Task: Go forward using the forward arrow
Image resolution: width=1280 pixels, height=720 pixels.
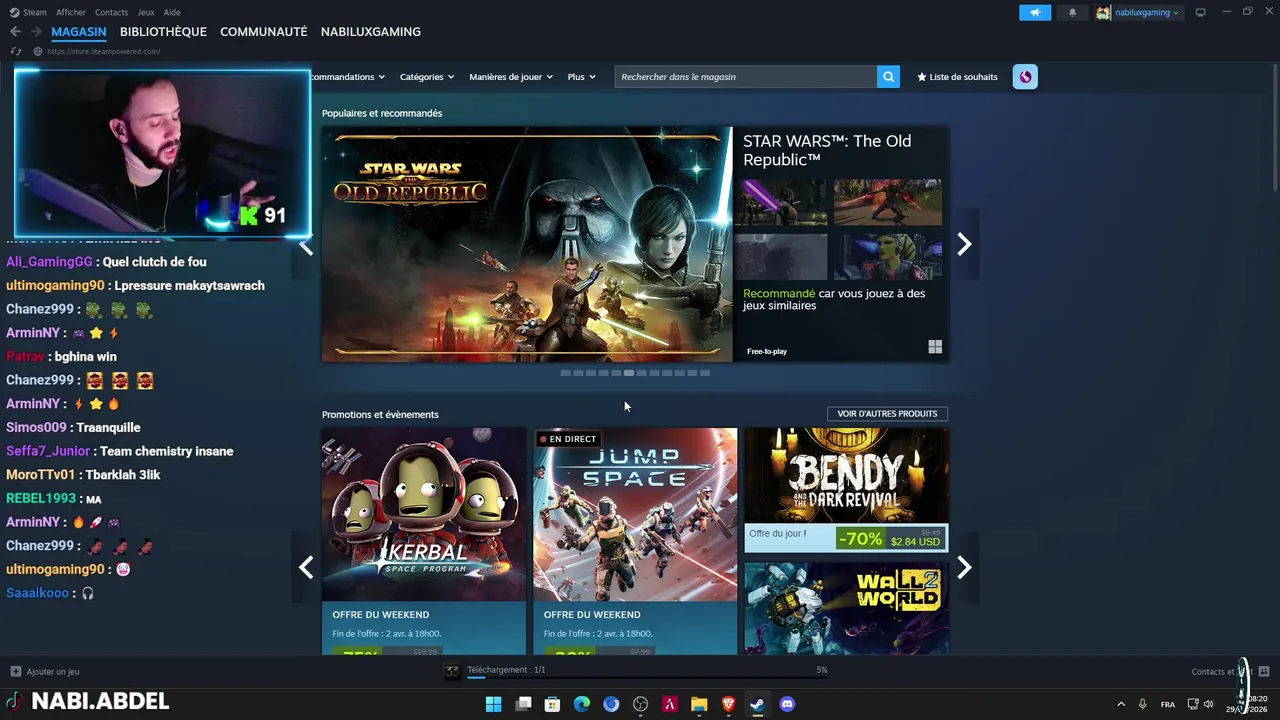Action: [x=36, y=32]
